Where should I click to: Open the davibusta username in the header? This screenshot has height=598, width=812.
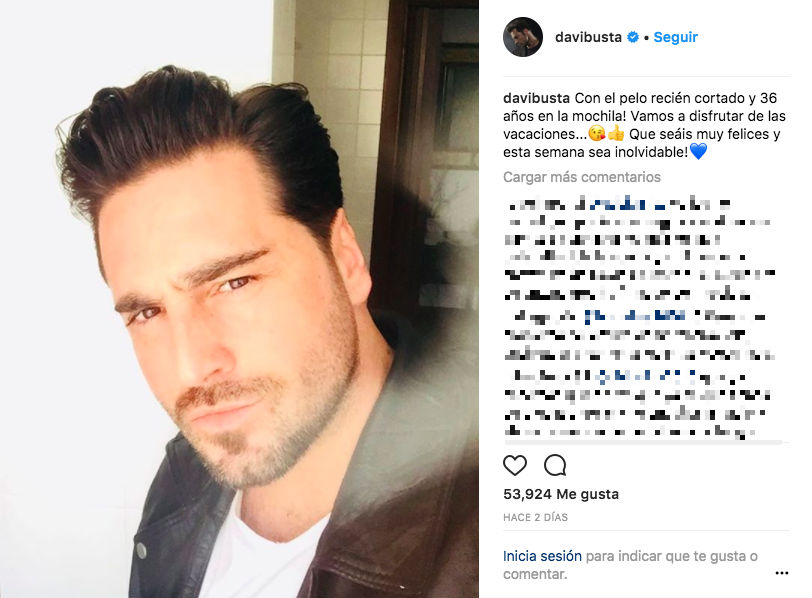tap(588, 37)
